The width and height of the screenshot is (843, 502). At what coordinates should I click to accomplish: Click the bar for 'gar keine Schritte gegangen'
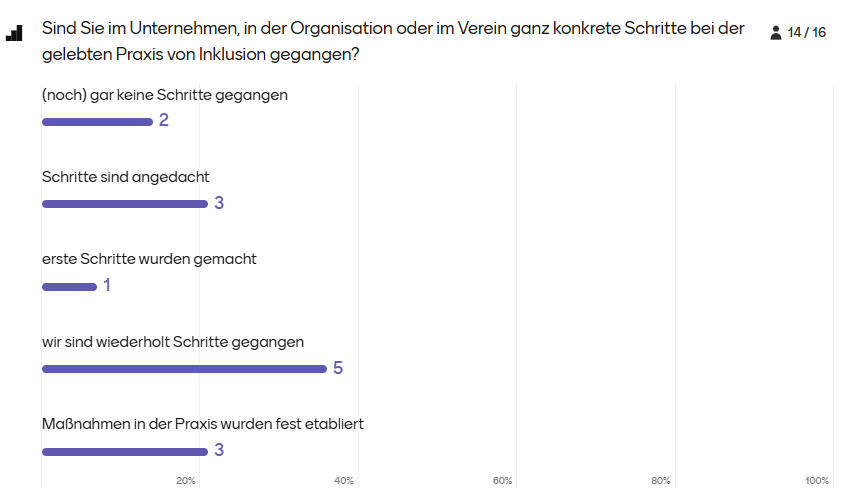pyautogui.click(x=97, y=122)
